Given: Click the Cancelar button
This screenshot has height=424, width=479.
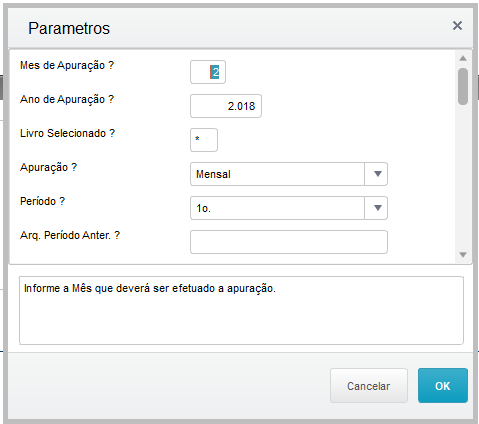Looking at the screenshot, I should pyautogui.click(x=369, y=385).
